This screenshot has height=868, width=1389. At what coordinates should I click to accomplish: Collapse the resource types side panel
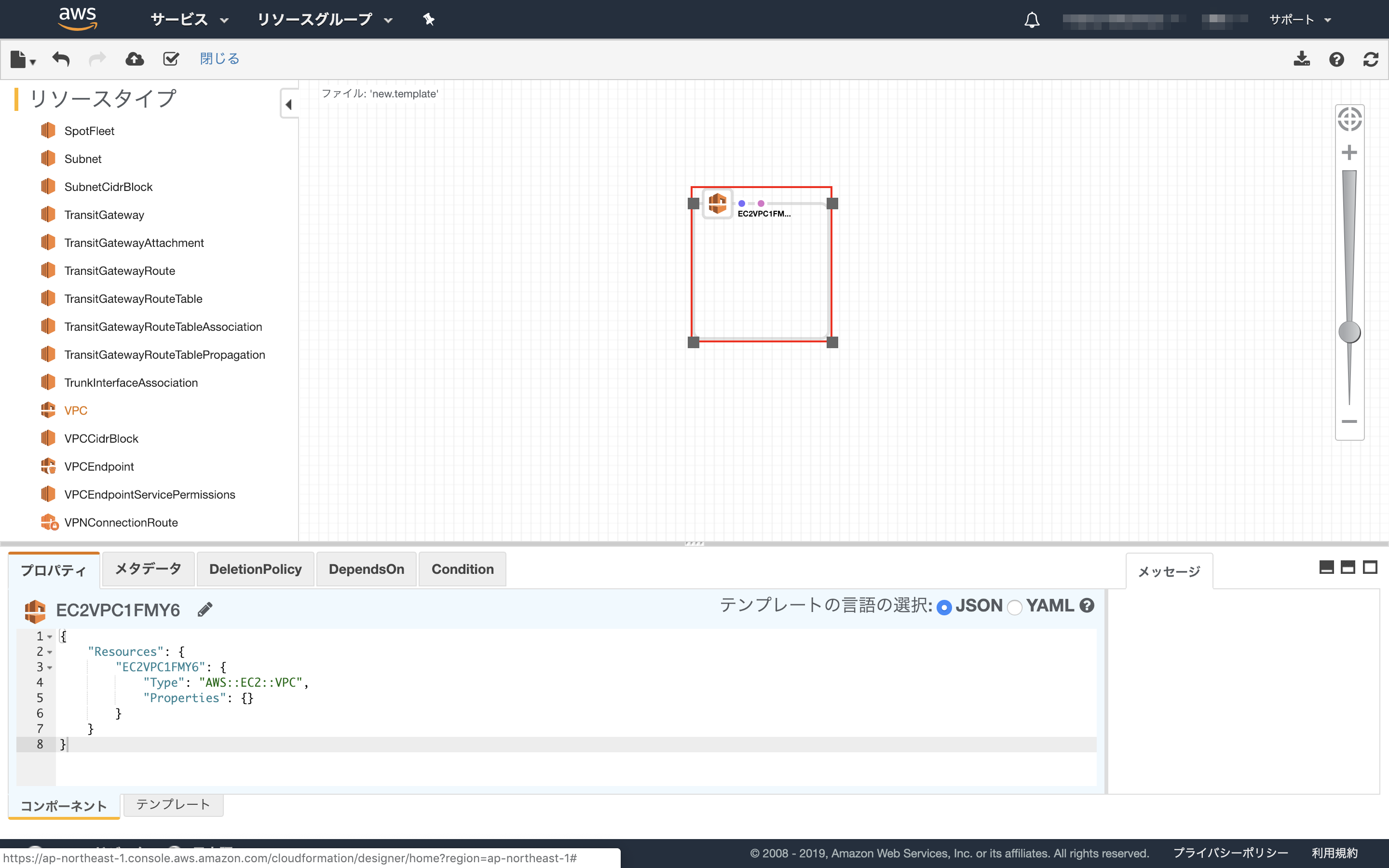point(289,104)
